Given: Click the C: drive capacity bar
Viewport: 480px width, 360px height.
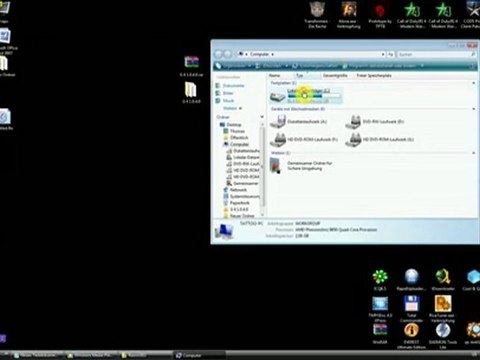Looking at the screenshot, I should click(x=314, y=96).
